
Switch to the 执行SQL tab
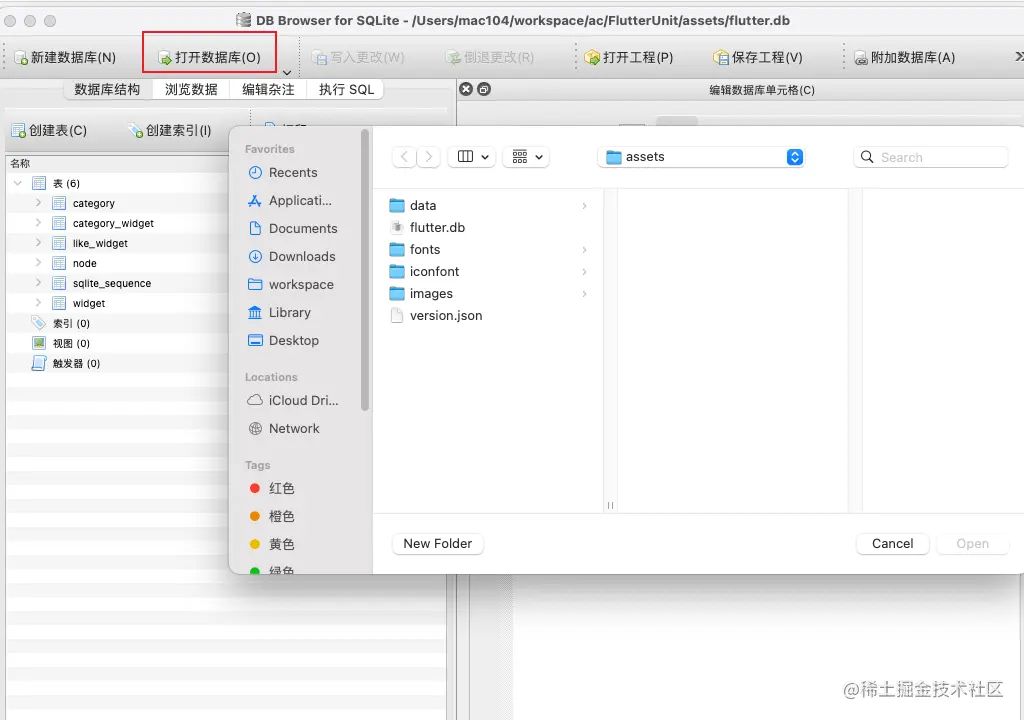tap(346, 88)
